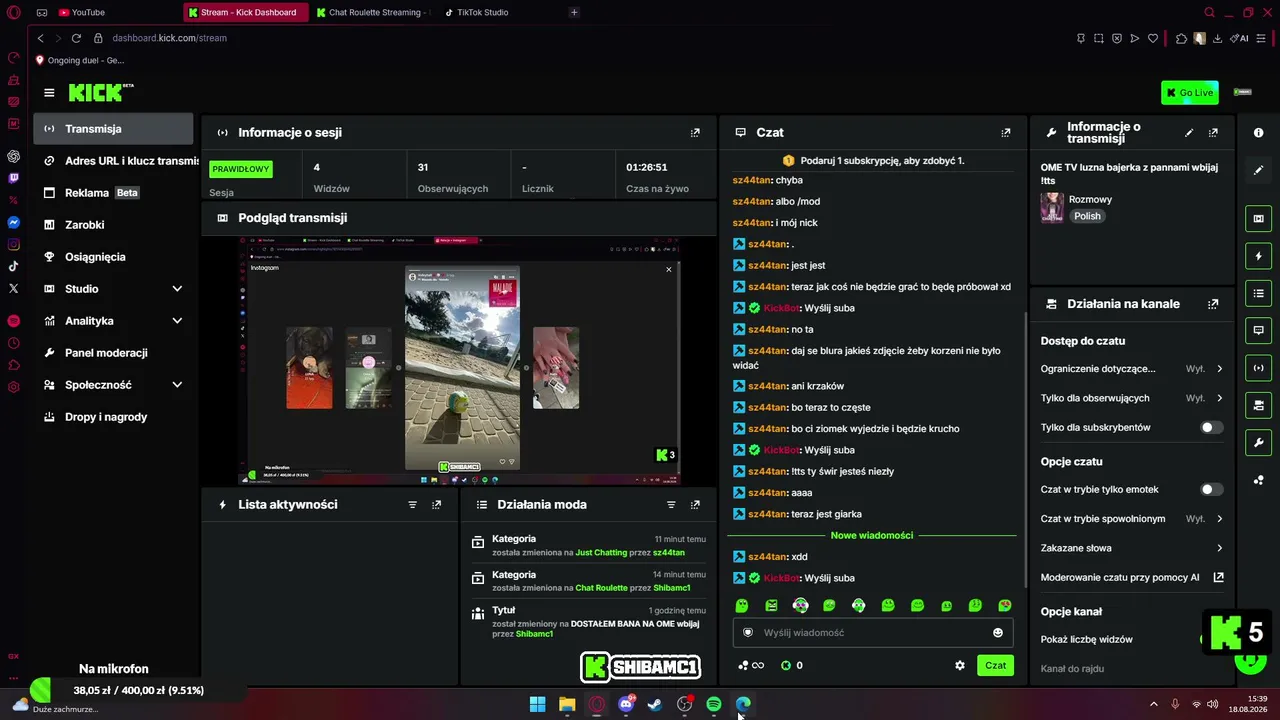Filter the Lista aktywności panel
1280x720 pixels.
pos(412,505)
